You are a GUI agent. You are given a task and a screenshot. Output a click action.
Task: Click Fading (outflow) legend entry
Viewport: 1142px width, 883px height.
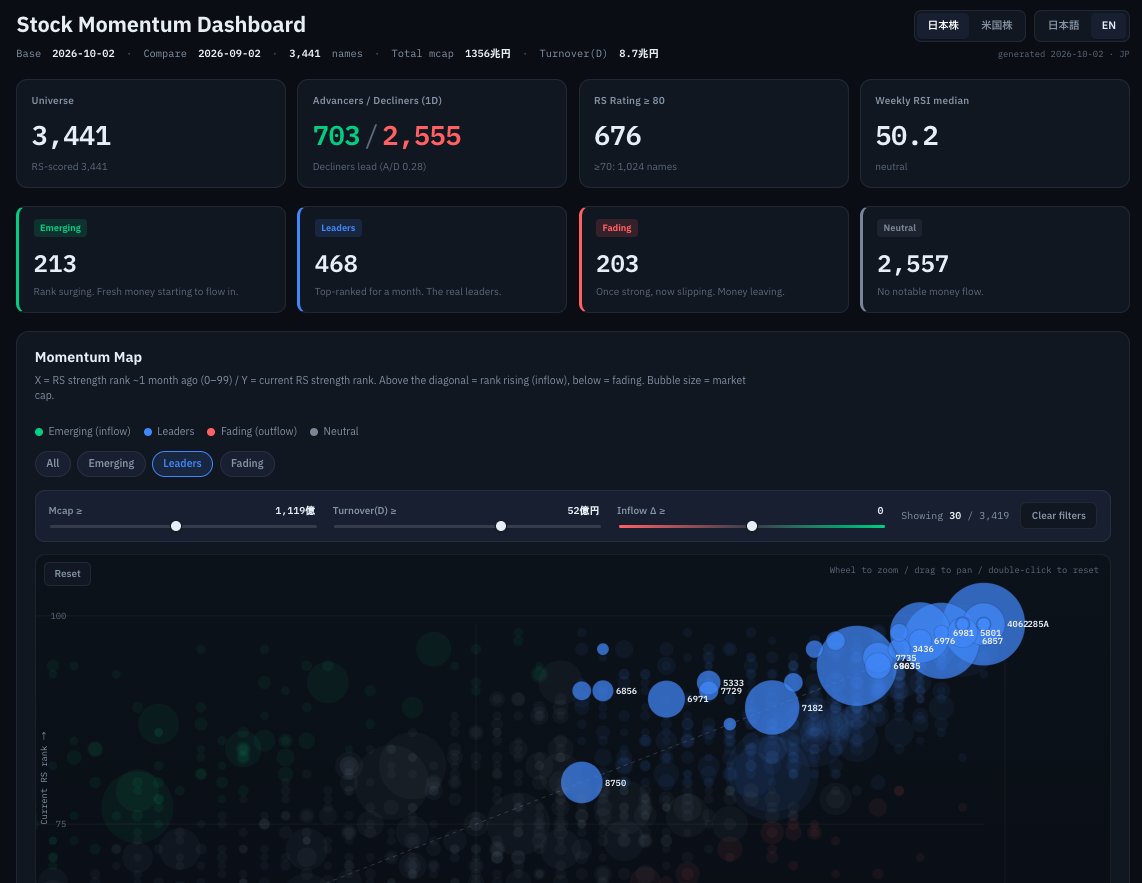[252, 431]
